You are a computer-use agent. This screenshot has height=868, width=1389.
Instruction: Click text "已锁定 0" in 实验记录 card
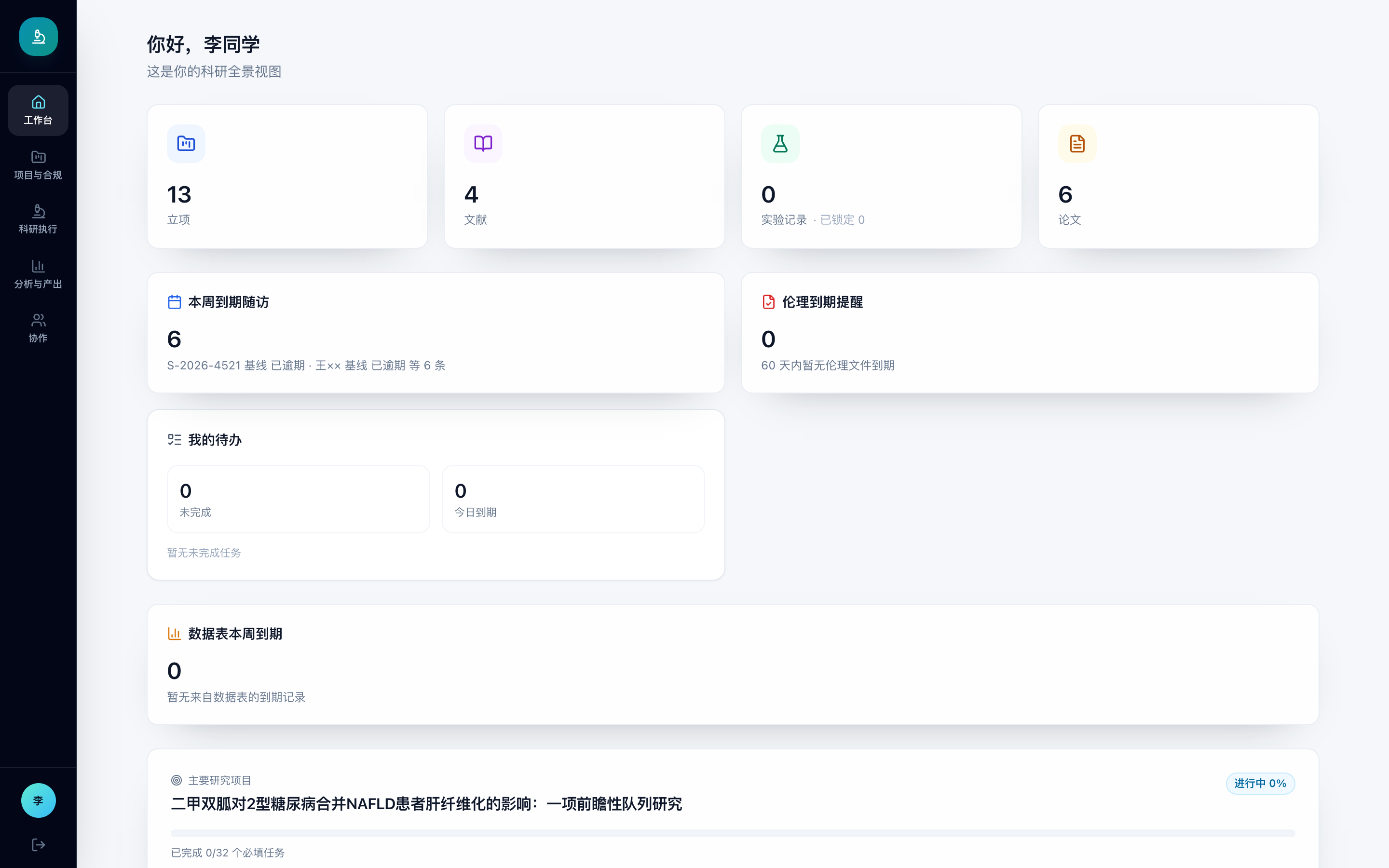[842, 220]
